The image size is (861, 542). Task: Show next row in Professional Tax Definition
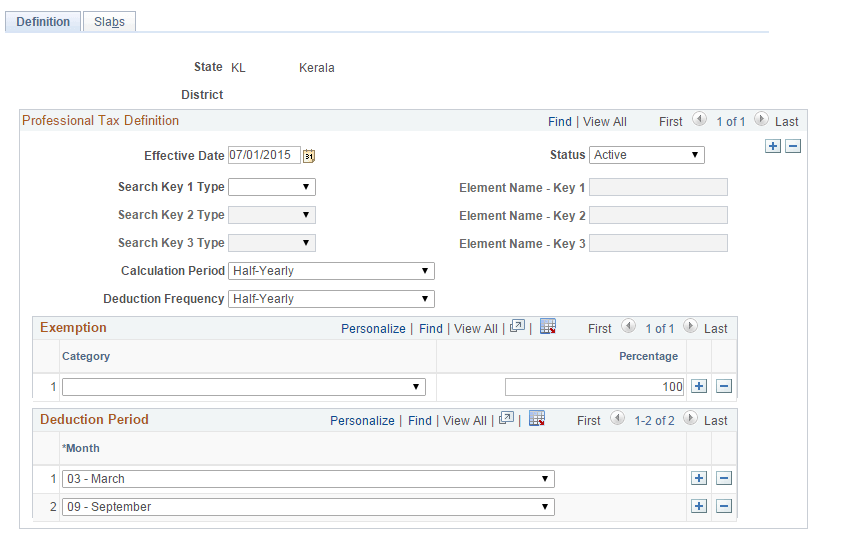[761, 119]
